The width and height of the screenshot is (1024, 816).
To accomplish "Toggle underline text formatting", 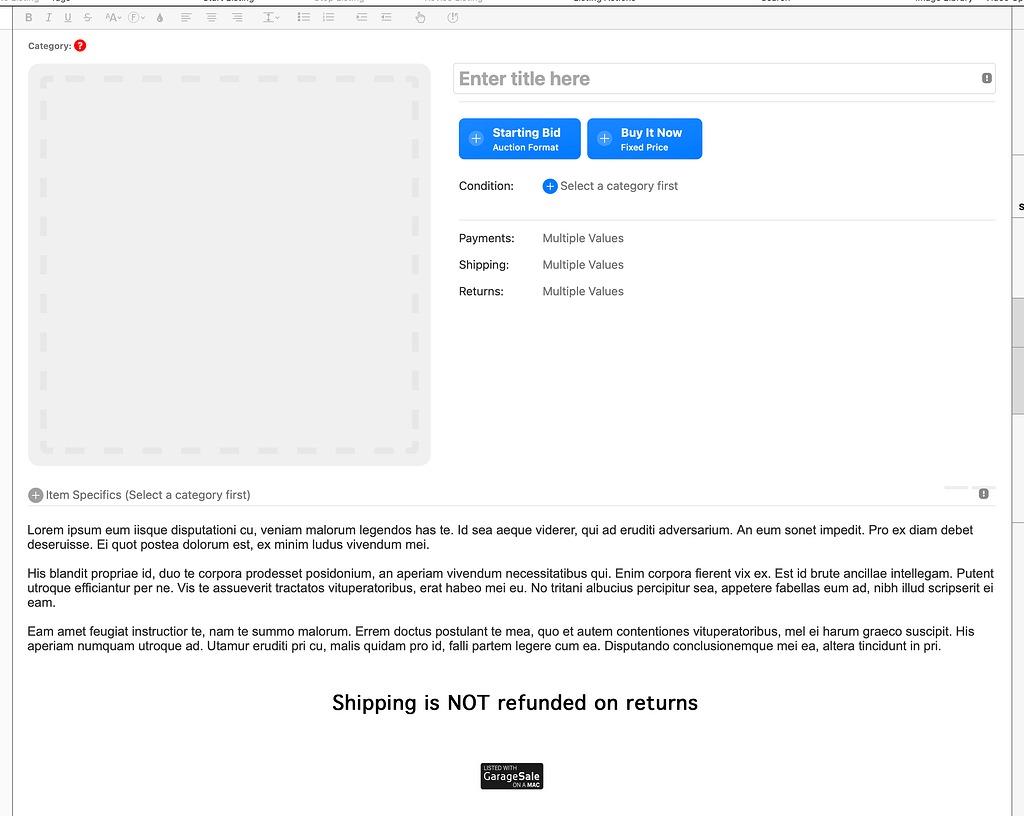I will pyautogui.click(x=68, y=17).
